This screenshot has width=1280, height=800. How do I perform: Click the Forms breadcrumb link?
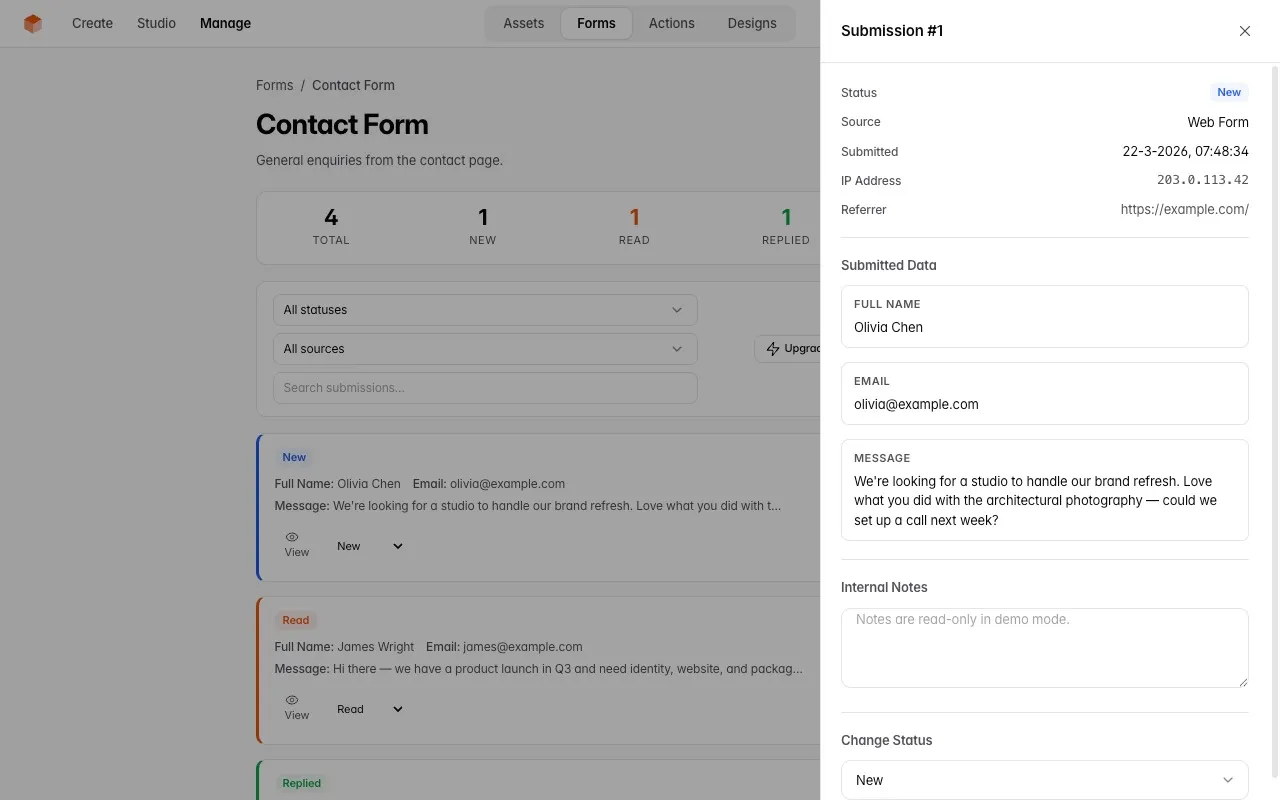pos(274,85)
